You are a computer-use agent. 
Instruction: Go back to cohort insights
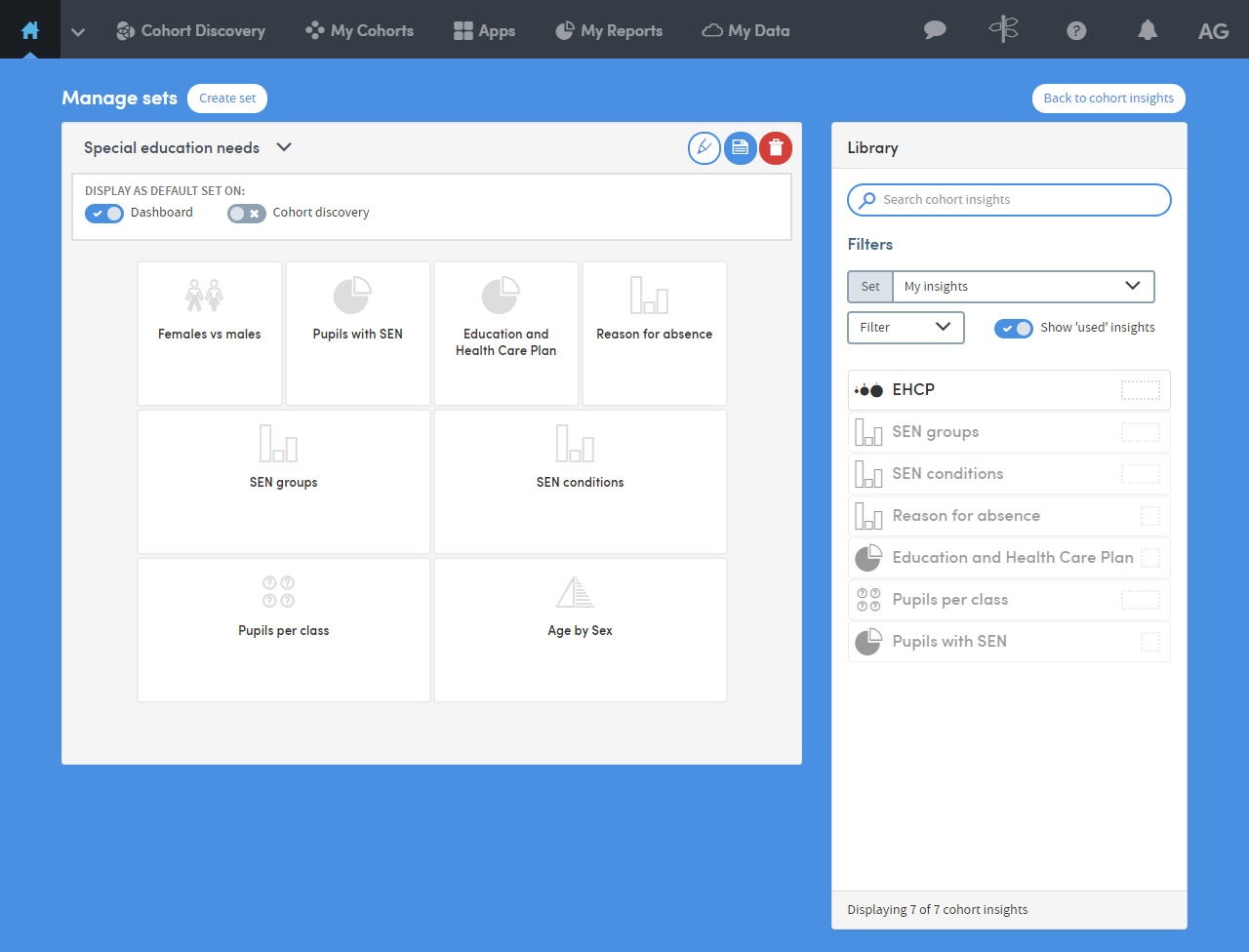(x=1109, y=99)
